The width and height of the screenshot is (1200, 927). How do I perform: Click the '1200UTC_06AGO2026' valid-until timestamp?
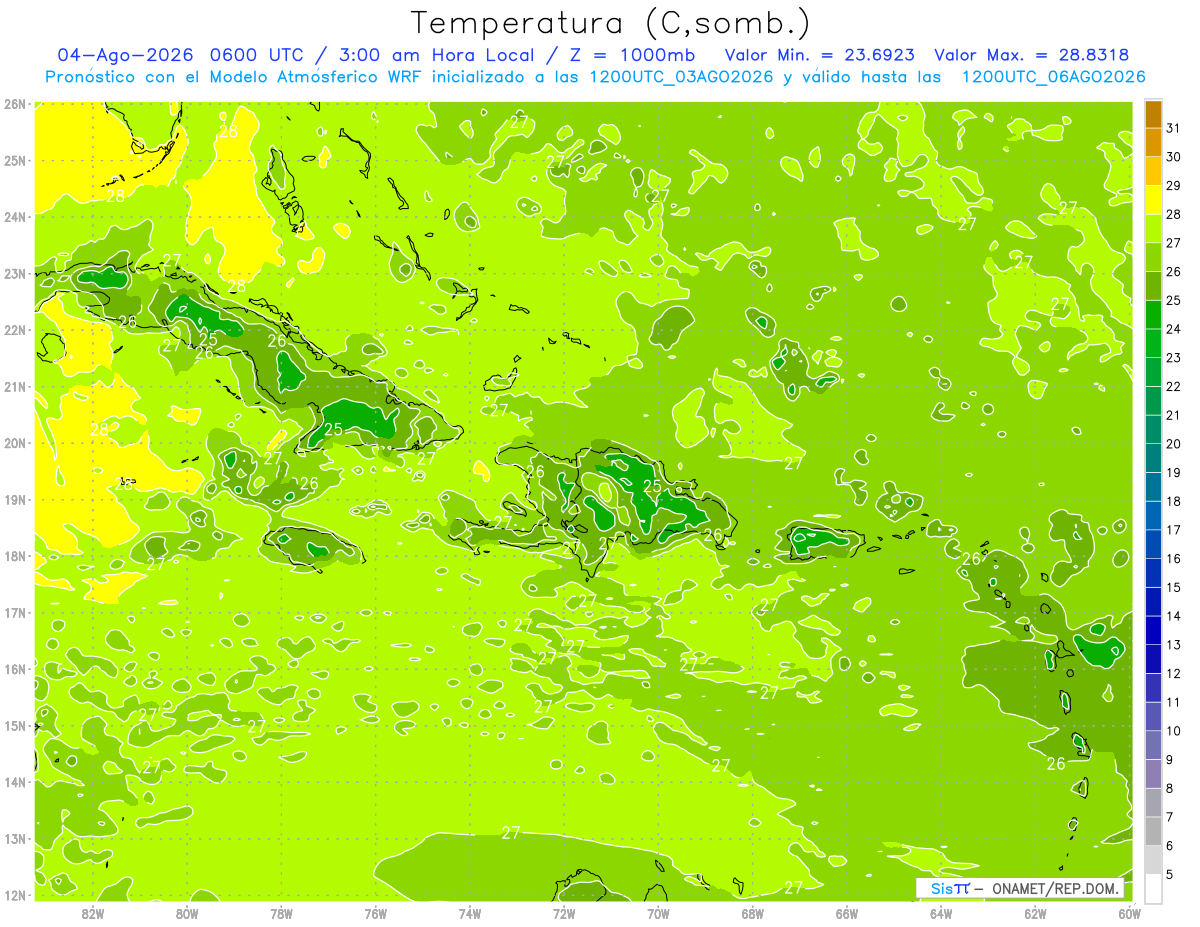[x=1052, y=77]
